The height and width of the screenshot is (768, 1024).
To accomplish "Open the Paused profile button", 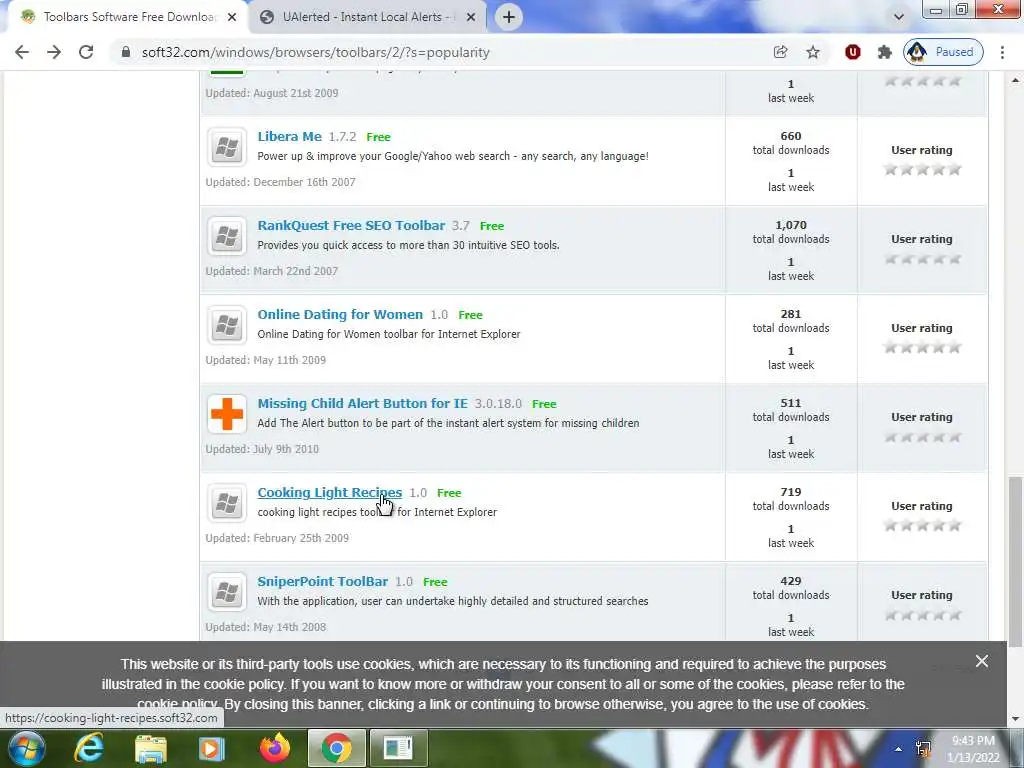I will (x=943, y=52).
